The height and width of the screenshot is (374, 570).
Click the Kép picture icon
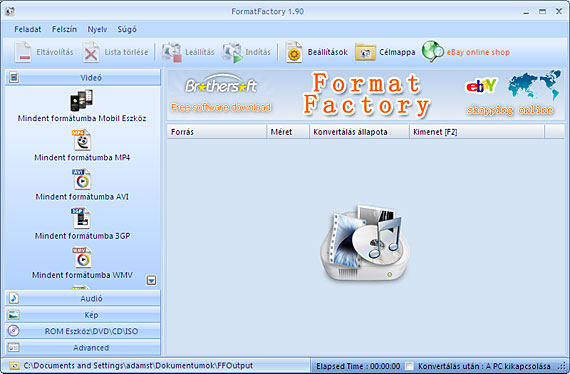pos(14,315)
